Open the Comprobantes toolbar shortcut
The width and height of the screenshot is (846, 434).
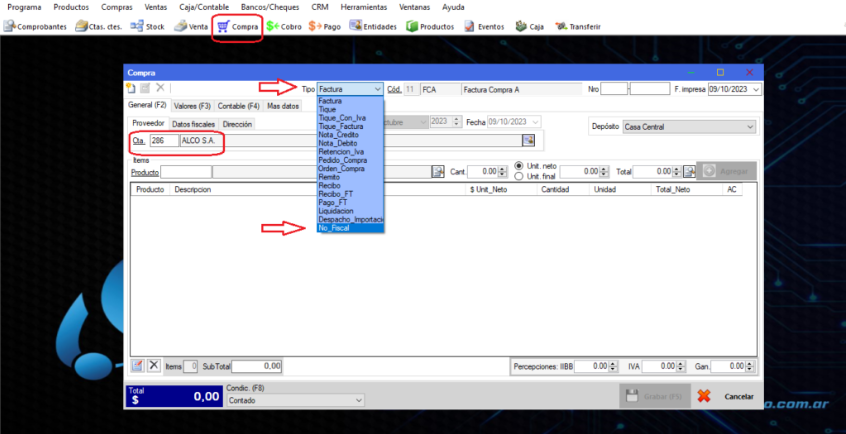(x=35, y=26)
